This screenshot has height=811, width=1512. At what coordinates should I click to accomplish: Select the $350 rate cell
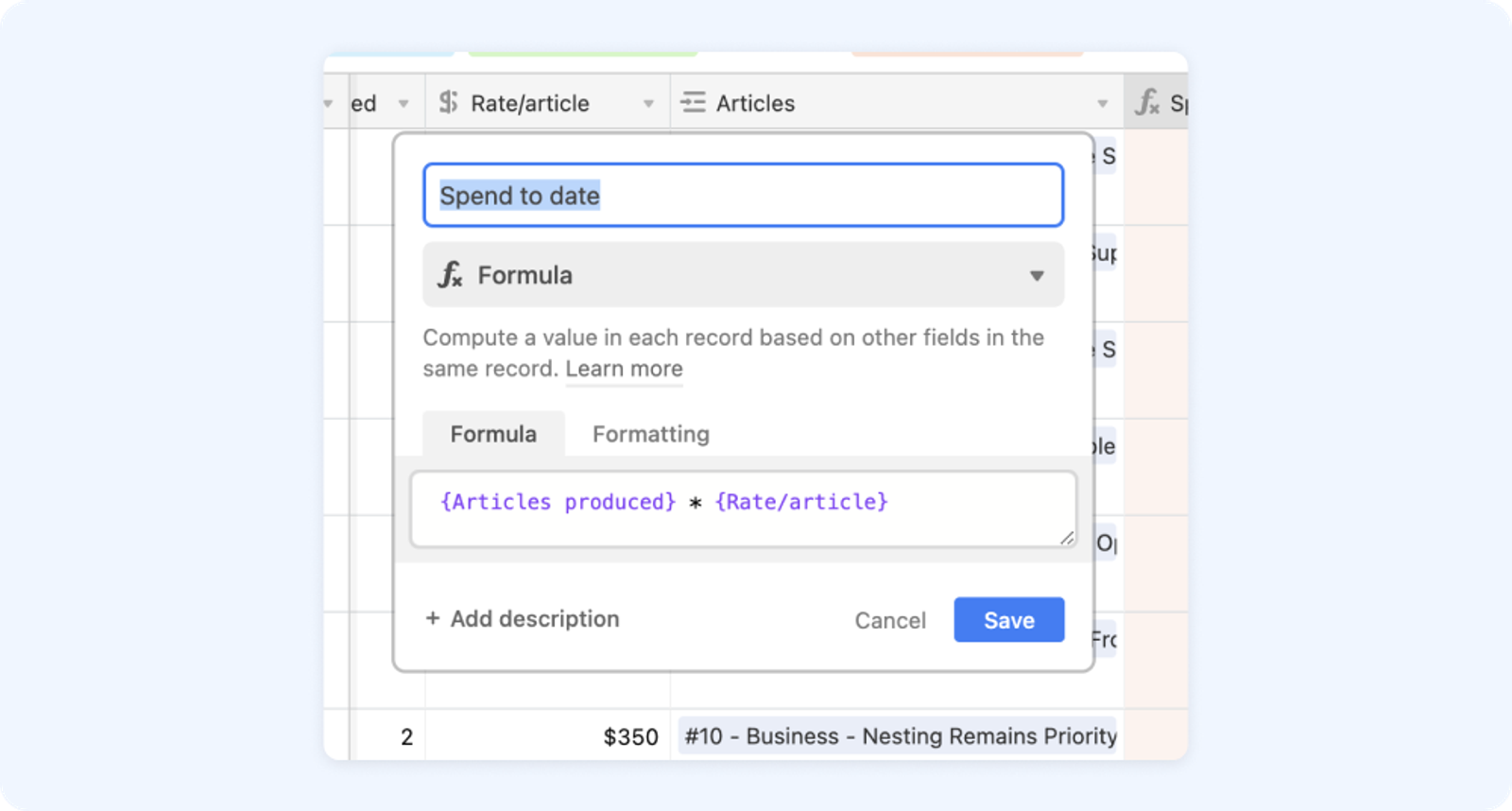pos(548,736)
